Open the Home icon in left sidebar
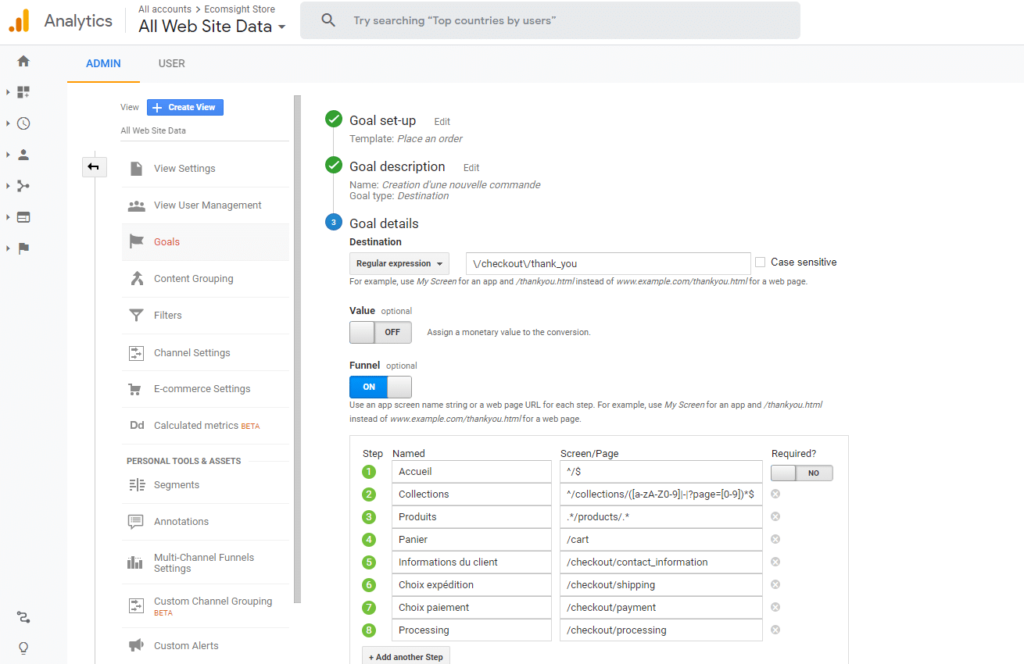Screen dimensions: 1024x664 pos(24,61)
